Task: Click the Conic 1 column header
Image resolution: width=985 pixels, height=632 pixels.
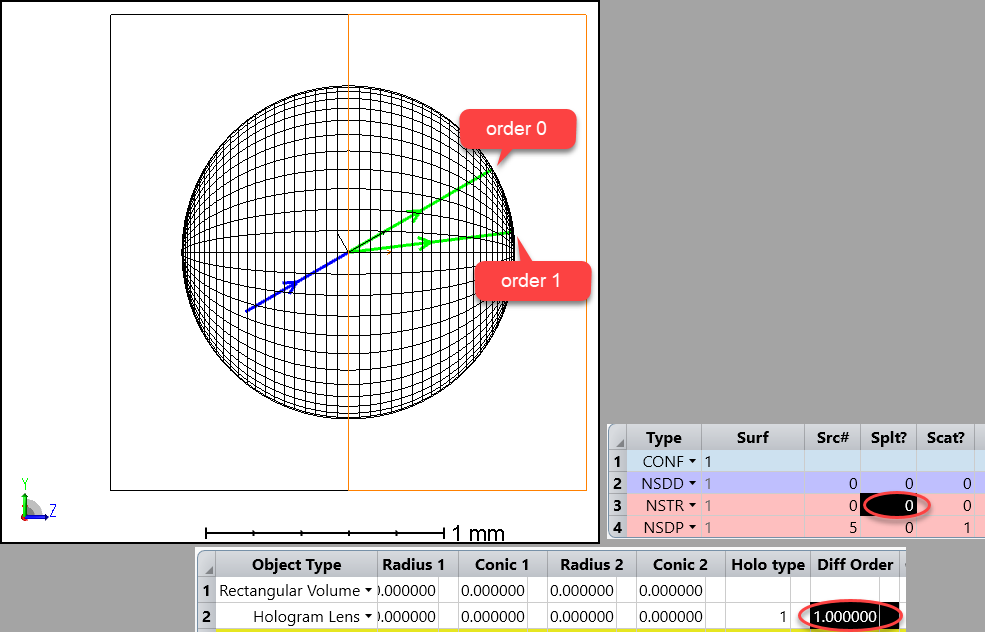Action: [501, 565]
